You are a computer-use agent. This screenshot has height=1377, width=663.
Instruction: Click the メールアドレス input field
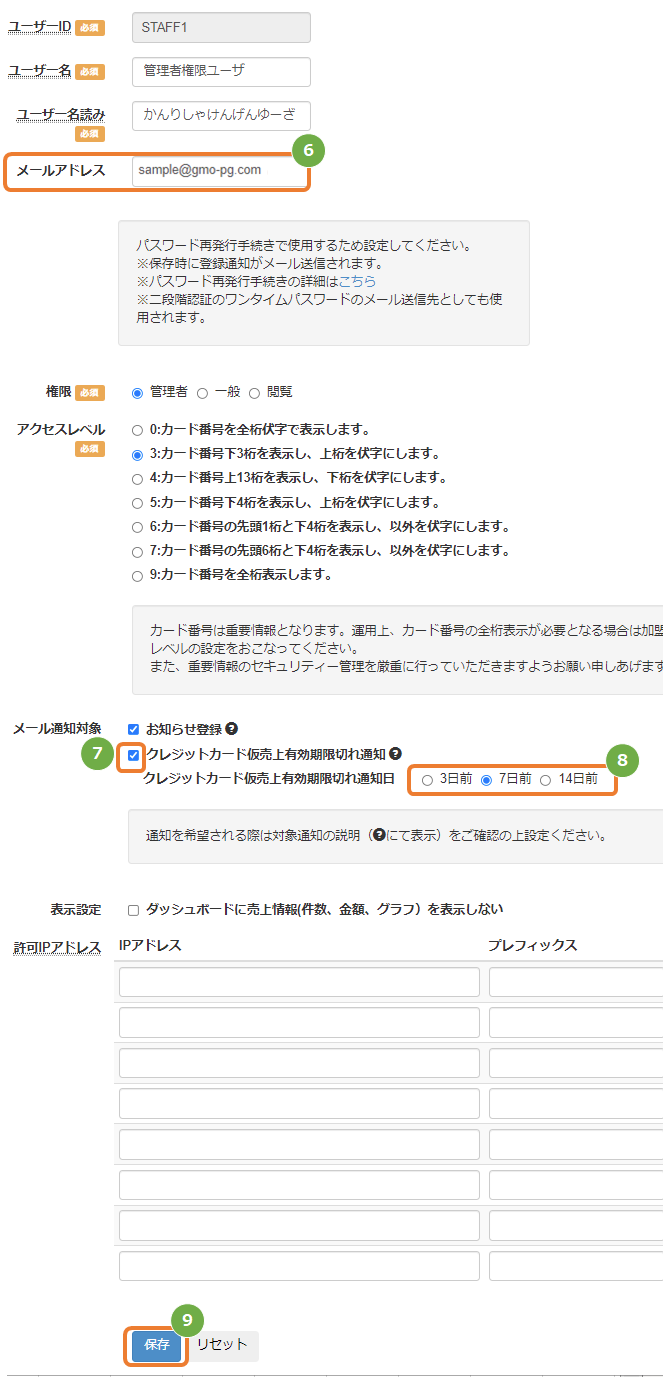pyautogui.click(x=220, y=171)
